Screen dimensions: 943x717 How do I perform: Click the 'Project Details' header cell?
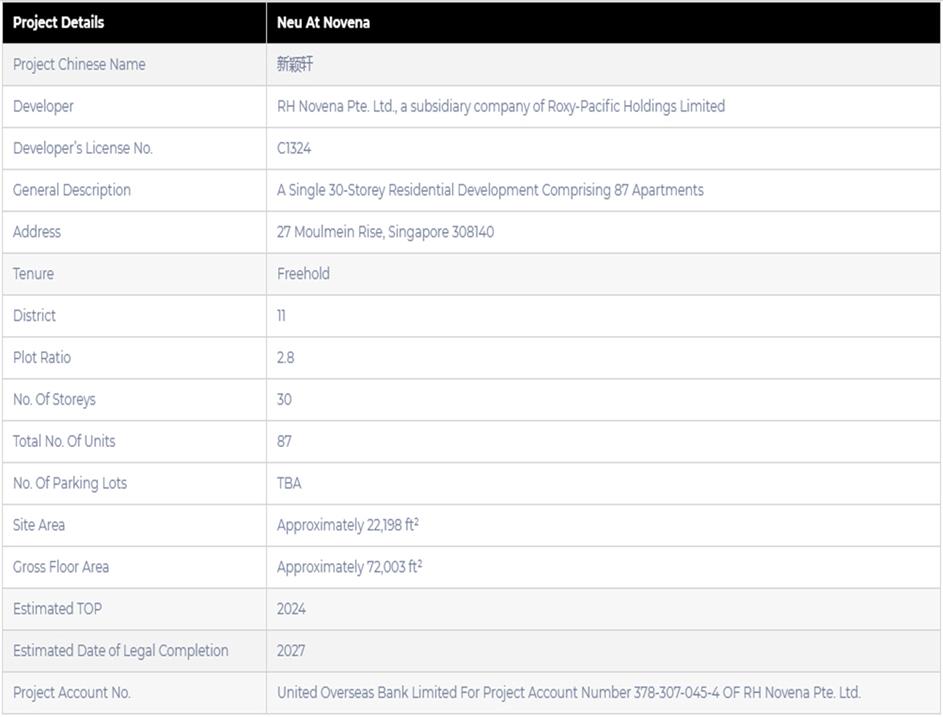58,22
